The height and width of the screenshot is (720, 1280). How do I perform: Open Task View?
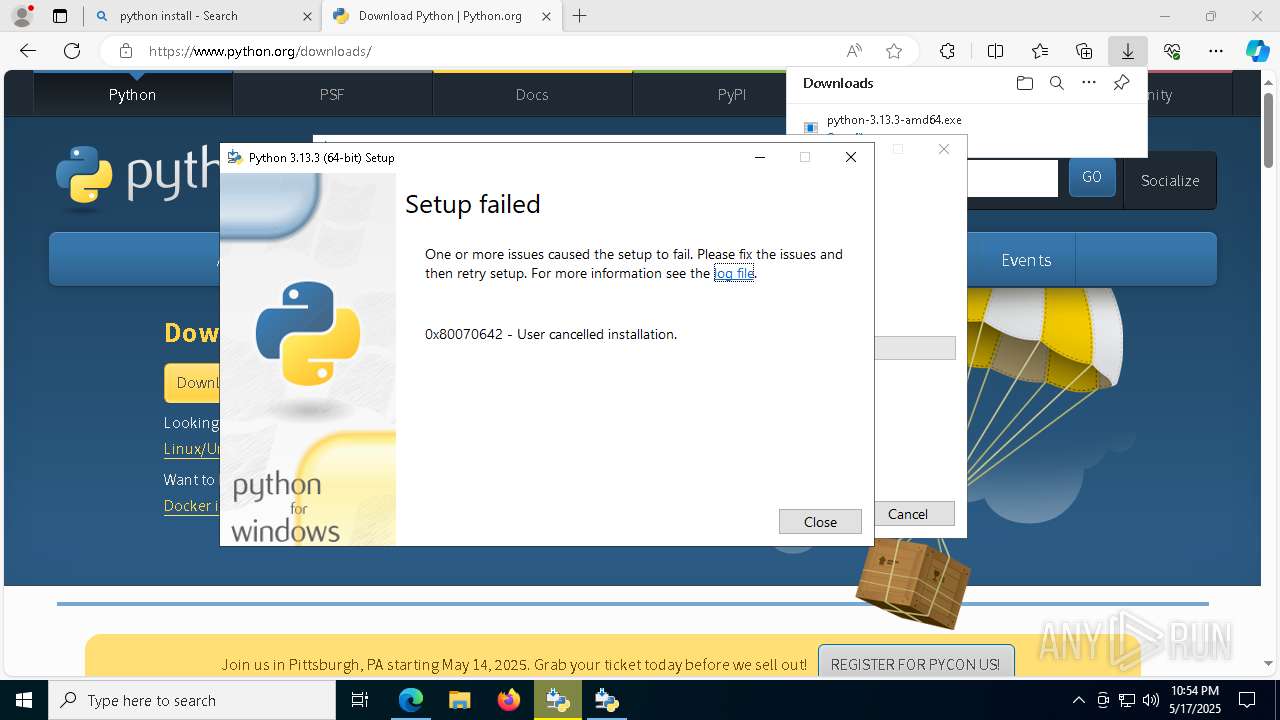(x=361, y=700)
